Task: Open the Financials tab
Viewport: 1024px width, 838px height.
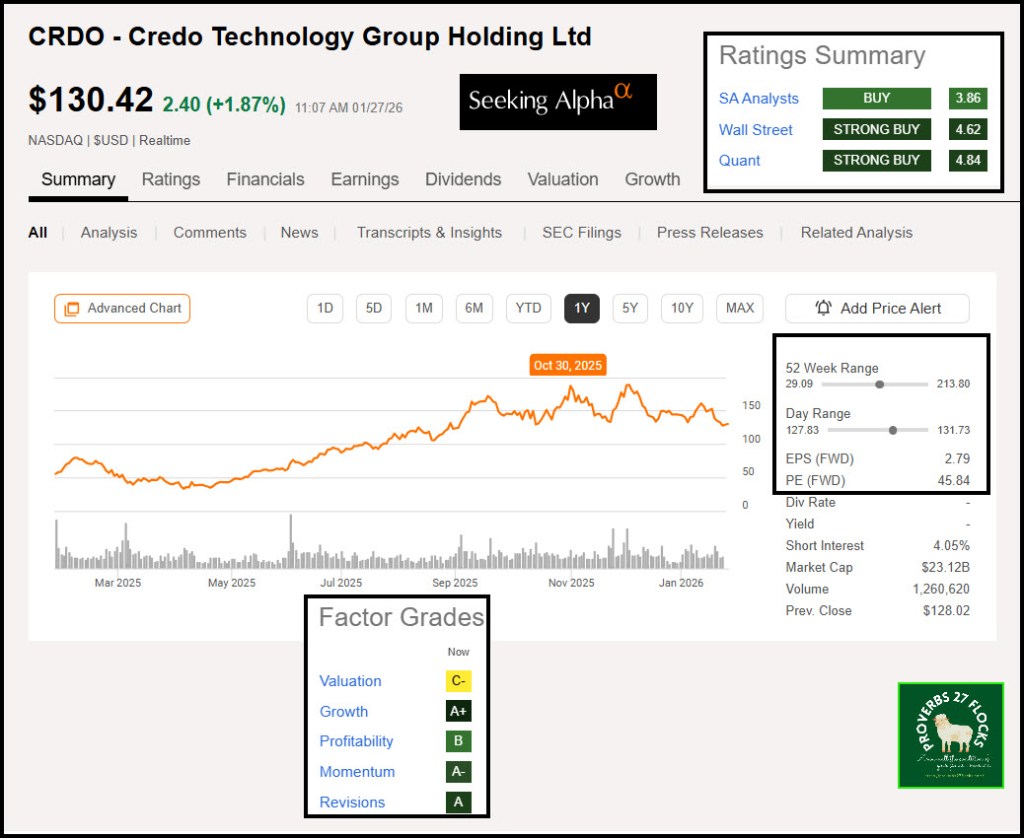Action: point(265,180)
